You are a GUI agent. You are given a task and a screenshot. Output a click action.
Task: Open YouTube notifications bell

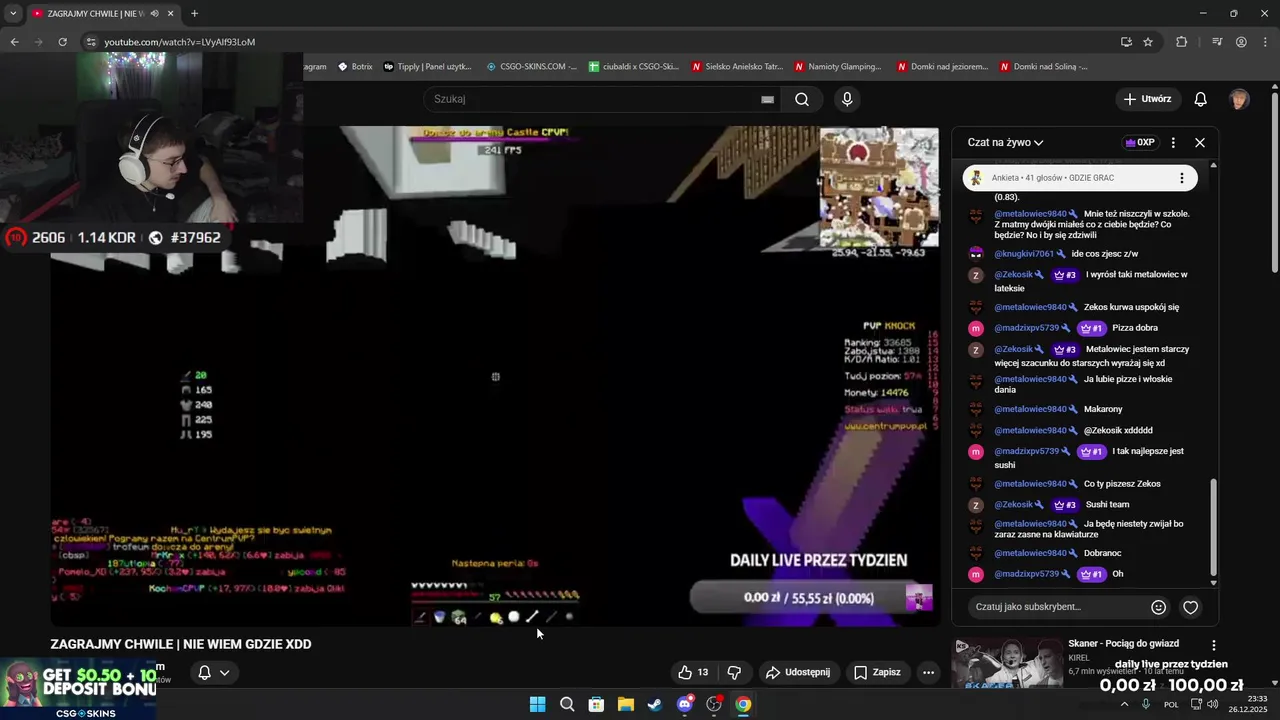tap(1201, 99)
